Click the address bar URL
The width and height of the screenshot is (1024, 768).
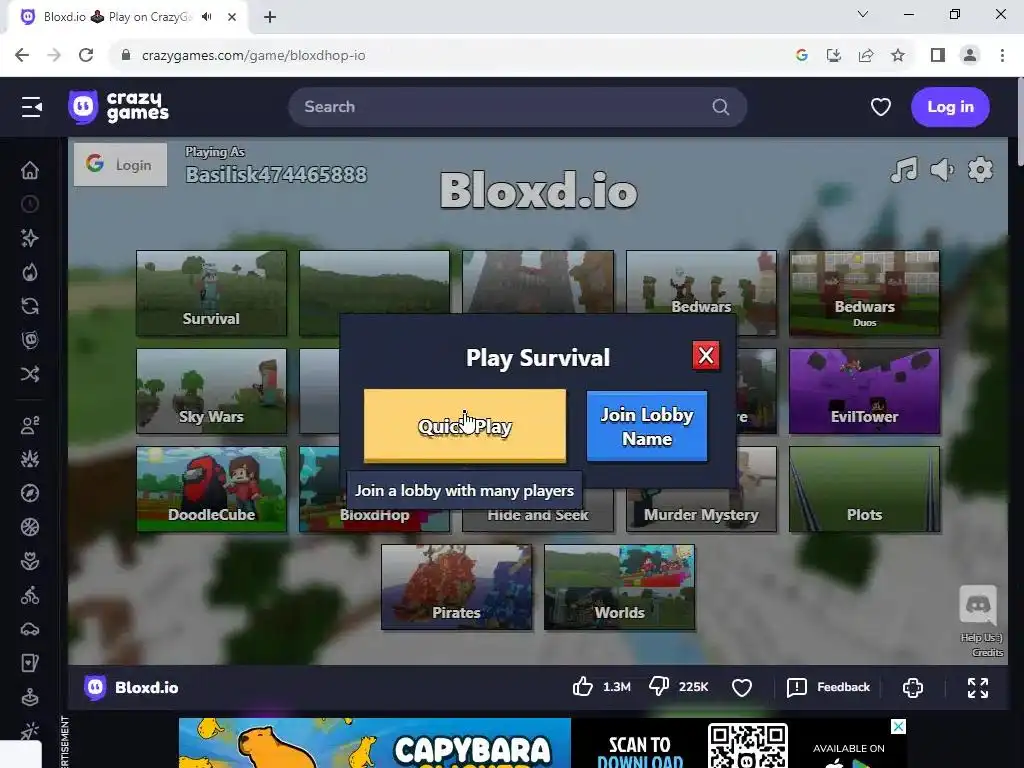point(253,56)
